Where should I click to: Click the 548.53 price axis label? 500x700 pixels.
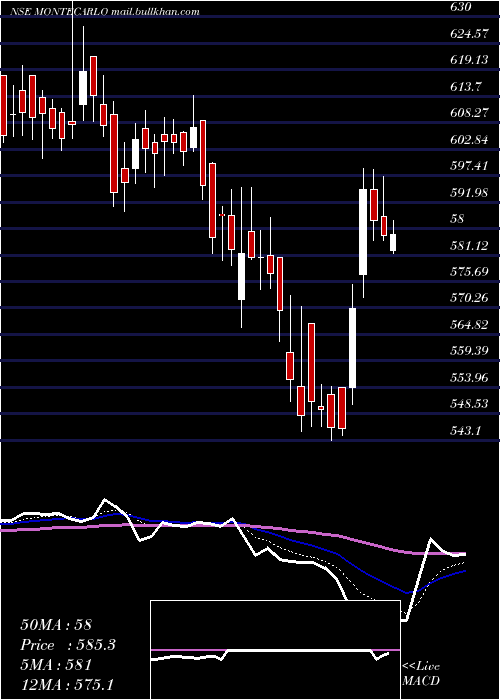tap(469, 404)
